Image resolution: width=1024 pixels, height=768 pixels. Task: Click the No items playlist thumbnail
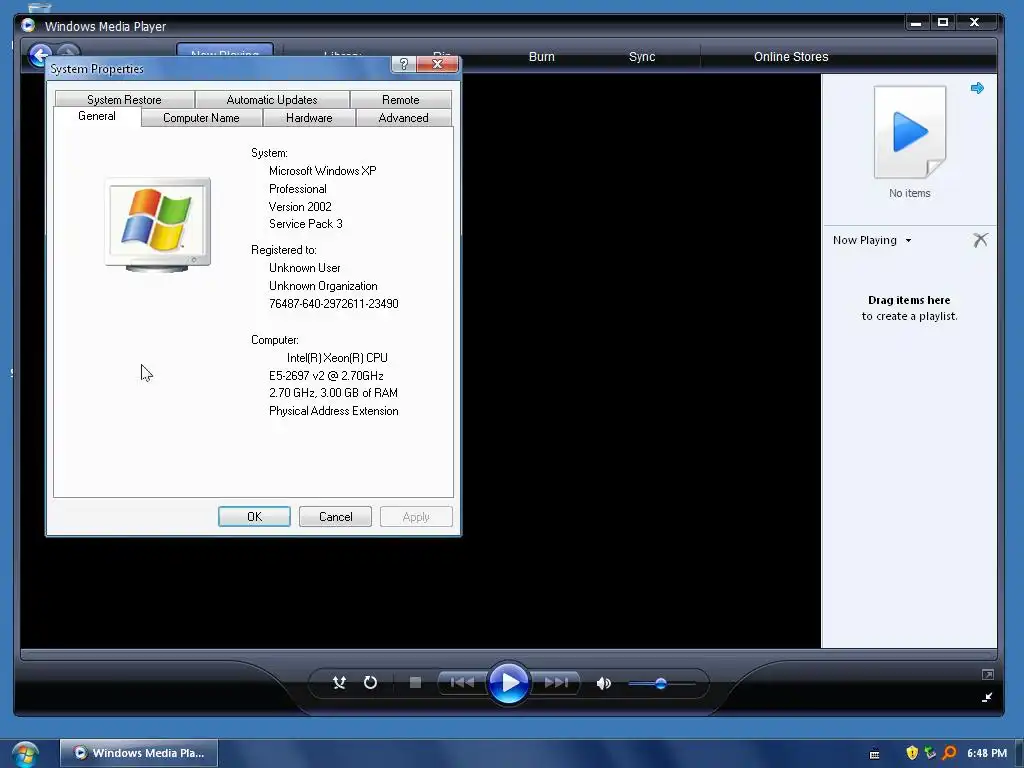[910, 132]
